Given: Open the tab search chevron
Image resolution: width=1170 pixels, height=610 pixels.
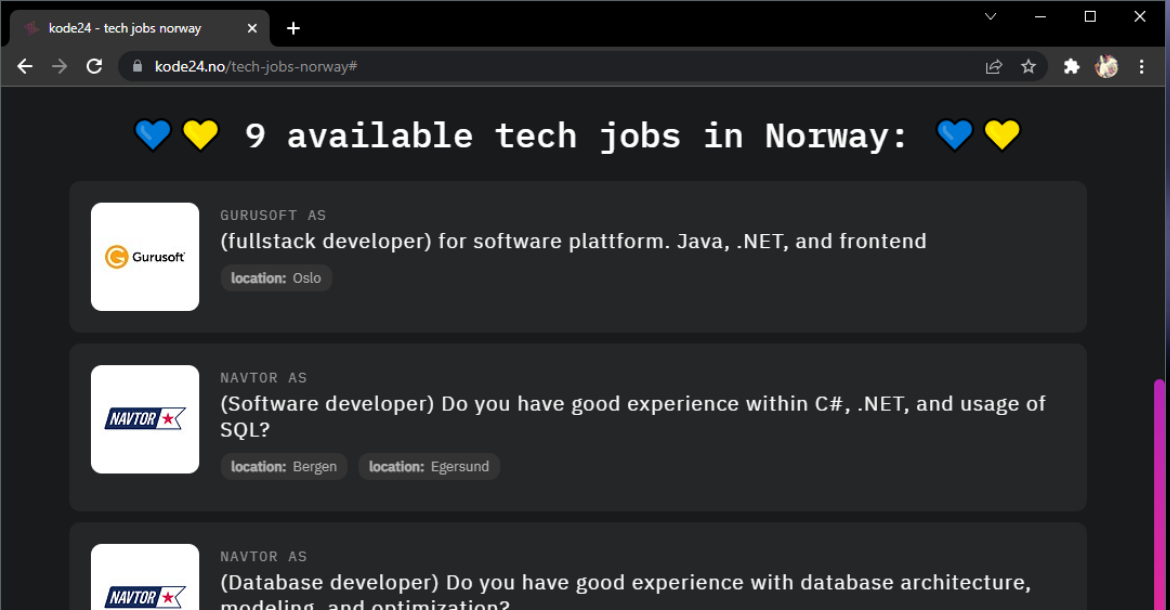Looking at the screenshot, I should (x=990, y=16).
